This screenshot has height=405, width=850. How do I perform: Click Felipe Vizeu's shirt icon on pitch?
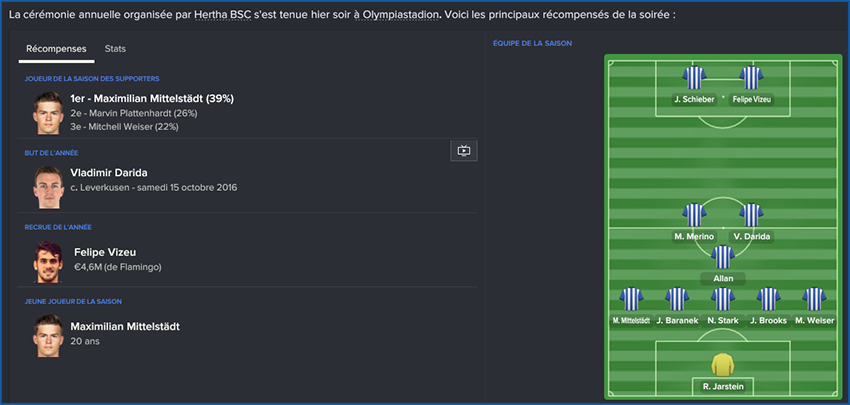click(751, 78)
